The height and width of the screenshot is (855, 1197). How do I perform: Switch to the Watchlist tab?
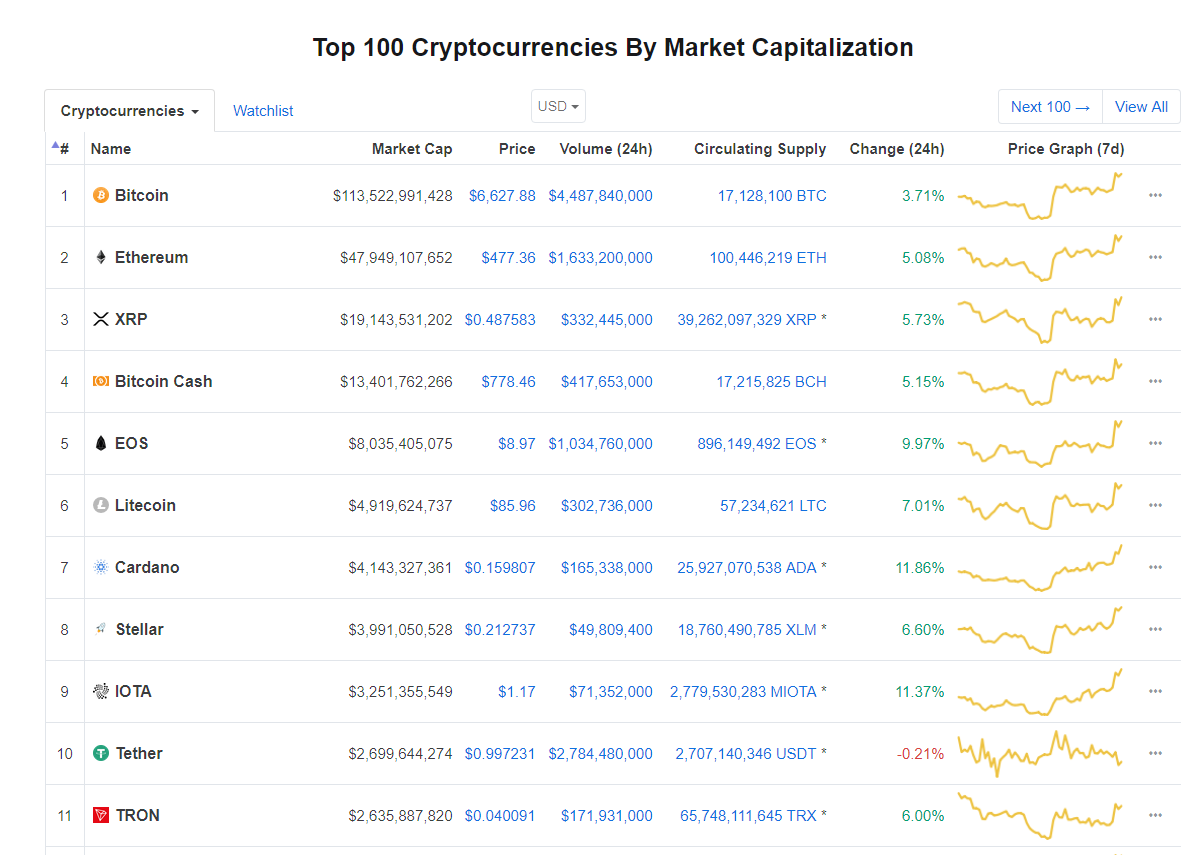(263, 111)
